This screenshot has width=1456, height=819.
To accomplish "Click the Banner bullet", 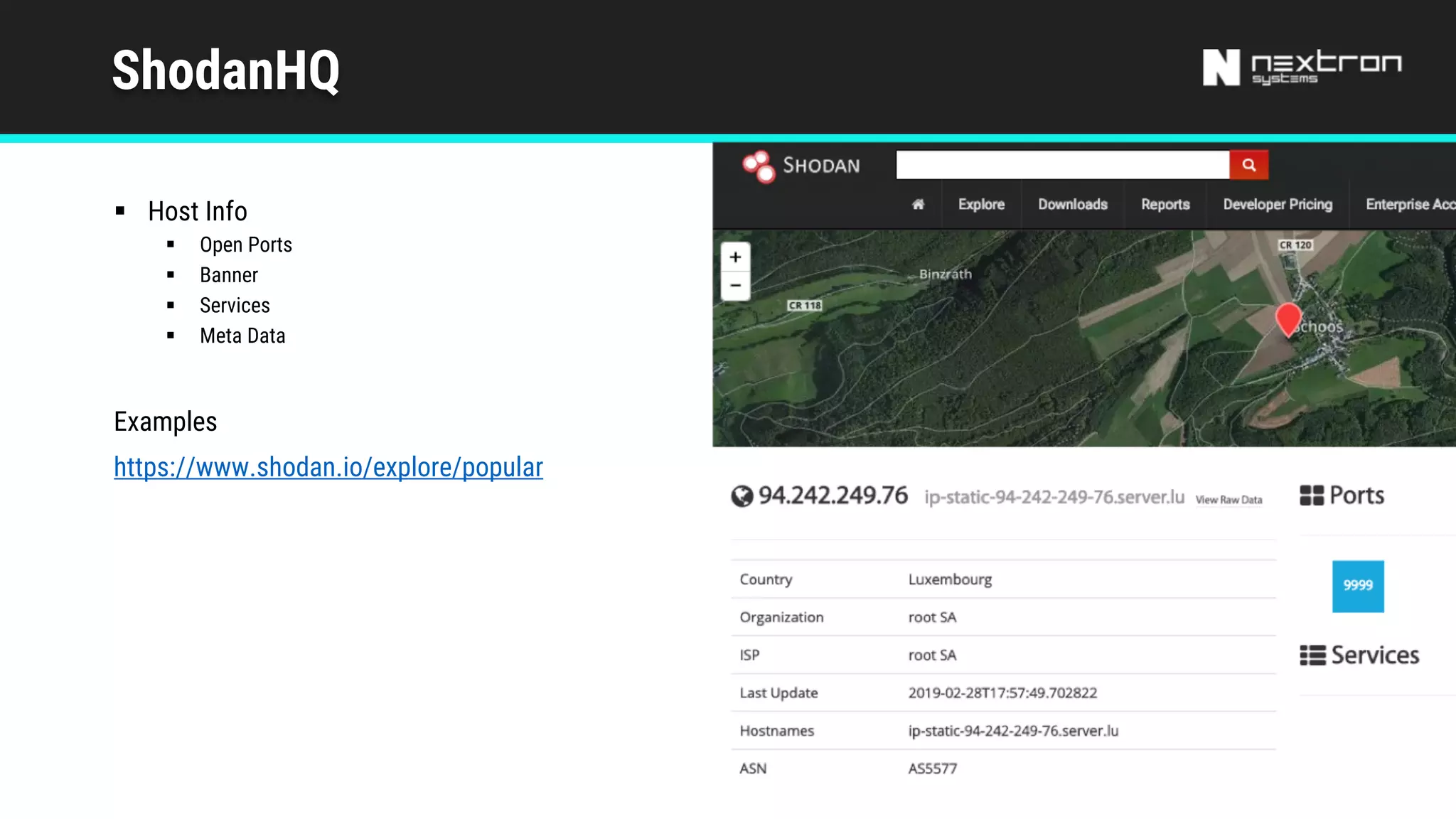I will click(x=228, y=275).
